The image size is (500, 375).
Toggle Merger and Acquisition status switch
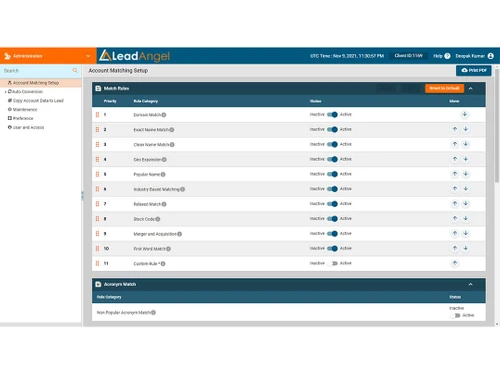(x=332, y=234)
